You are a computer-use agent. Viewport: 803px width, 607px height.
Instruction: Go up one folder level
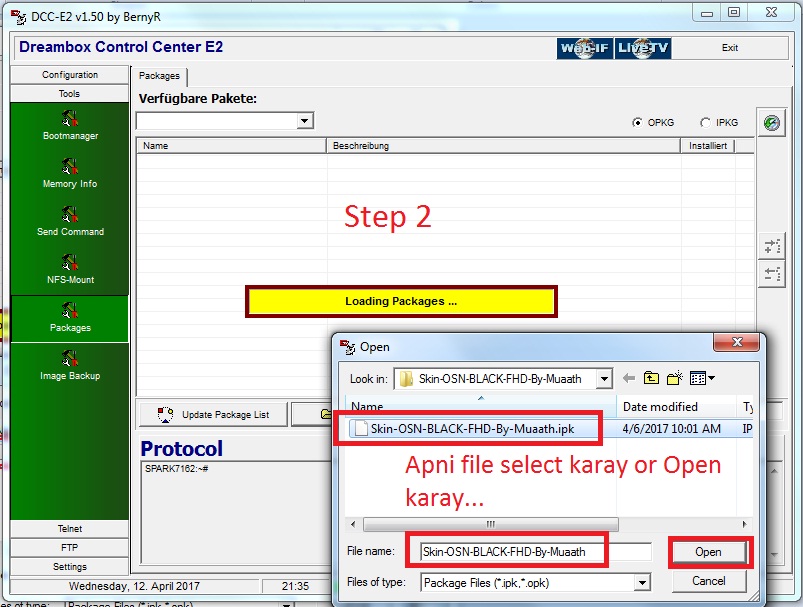[651, 379]
